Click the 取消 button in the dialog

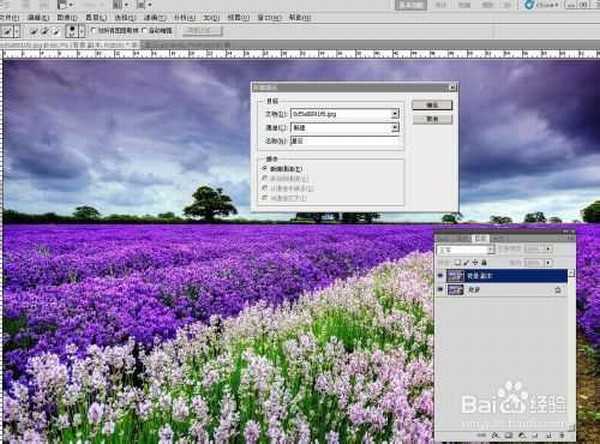coord(432,118)
